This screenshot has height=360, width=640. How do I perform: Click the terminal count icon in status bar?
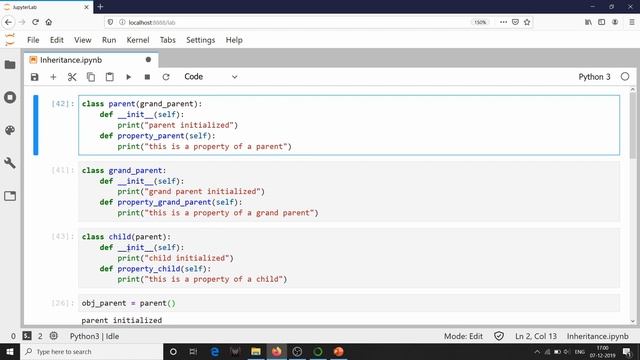[27, 336]
